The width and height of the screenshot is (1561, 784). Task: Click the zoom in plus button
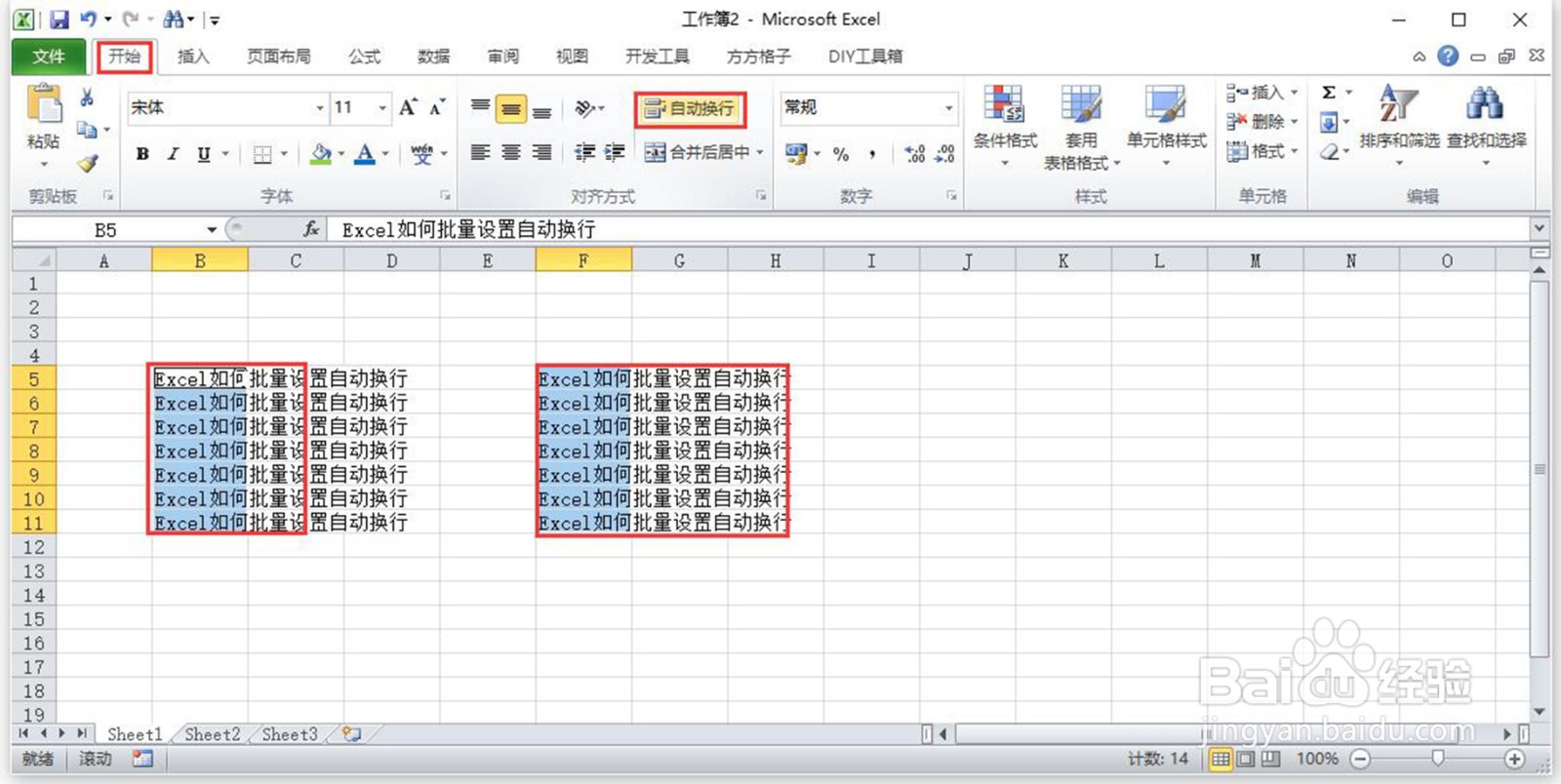coord(1514,759)
